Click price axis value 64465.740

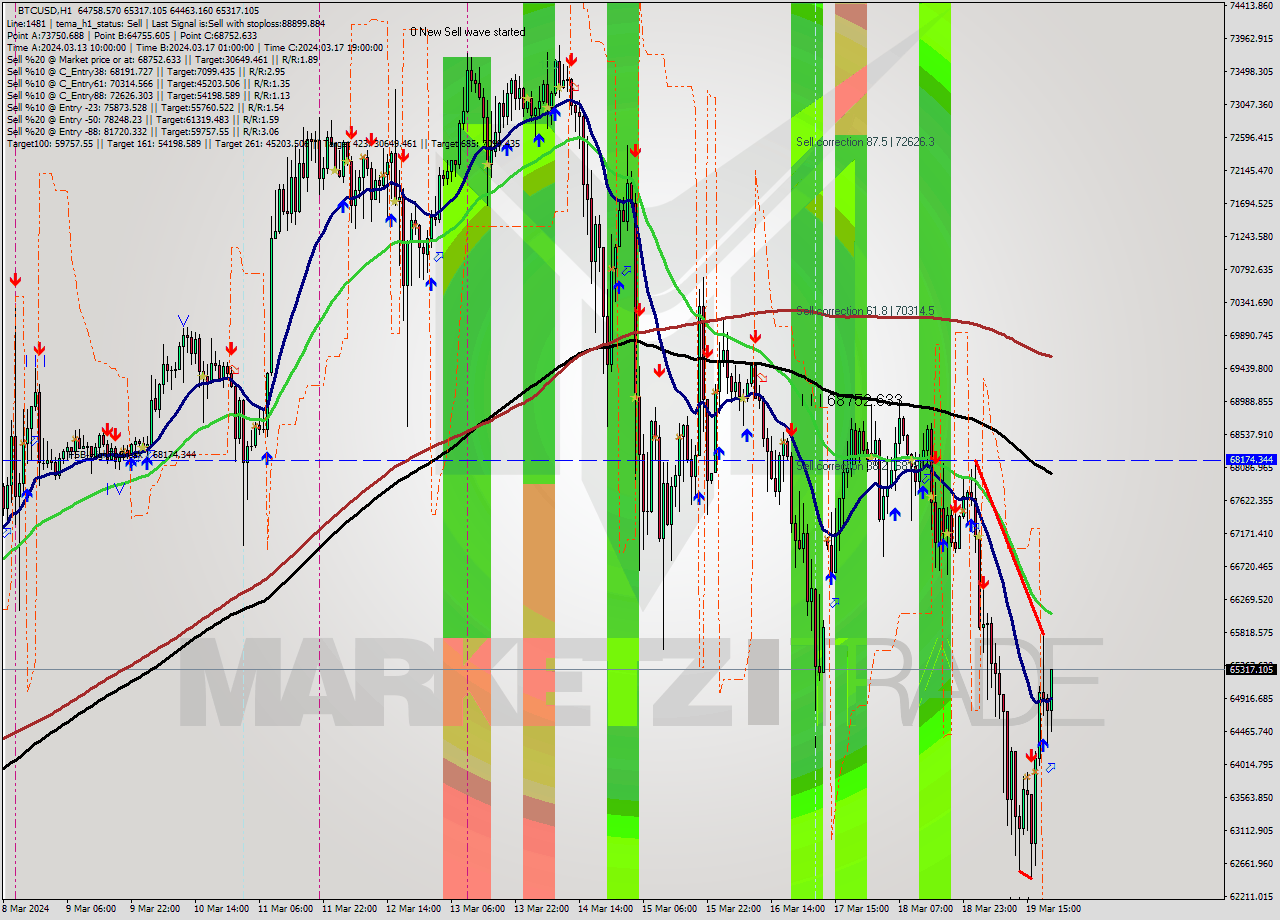tap(1250, 731)
